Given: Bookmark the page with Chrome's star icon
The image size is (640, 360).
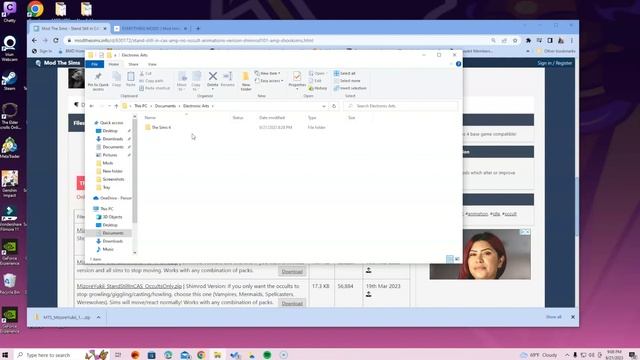Looking at the screenshot, I should tap(515, 40).
